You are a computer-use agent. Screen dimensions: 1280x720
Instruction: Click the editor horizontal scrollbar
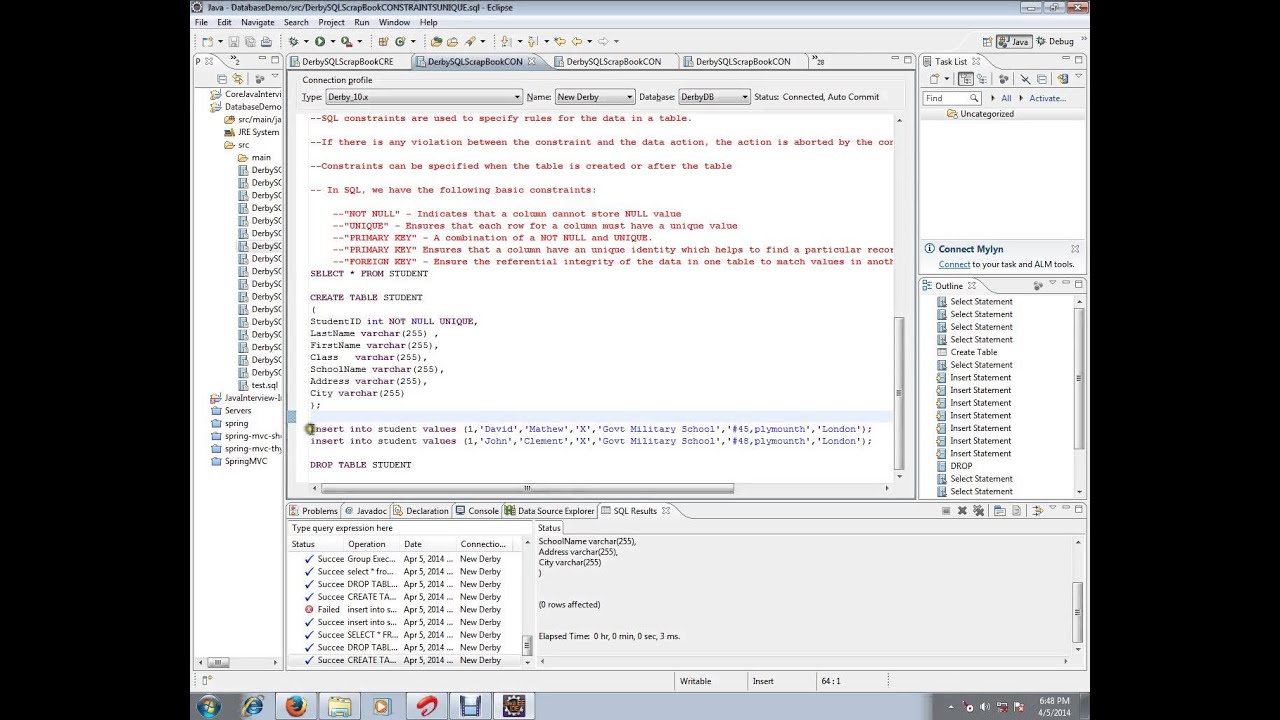coord(528,489)
